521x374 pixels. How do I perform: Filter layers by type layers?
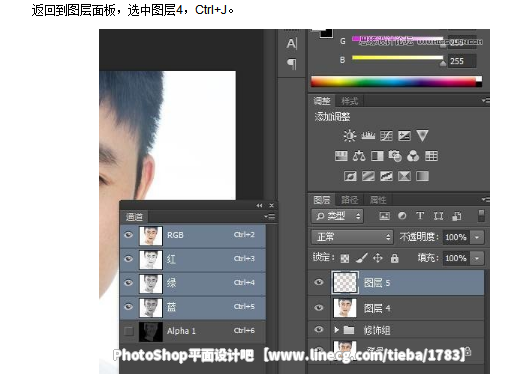pyautogui.click(x=420, y=216)
